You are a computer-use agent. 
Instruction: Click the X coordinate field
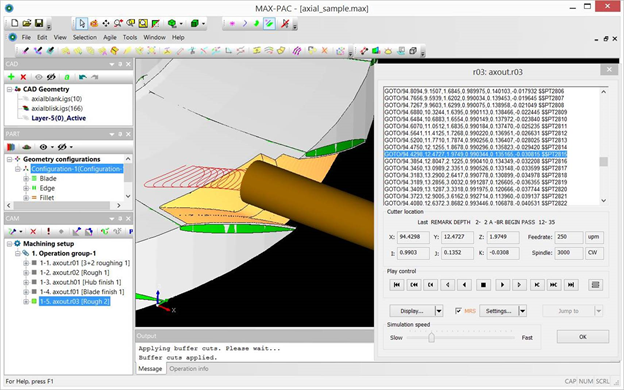click(413, 237)
